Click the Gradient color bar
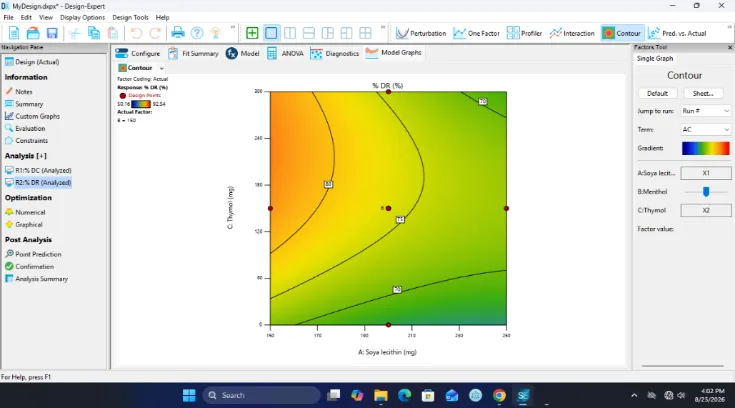Screen dimensions: 735x408 (705, 148)
